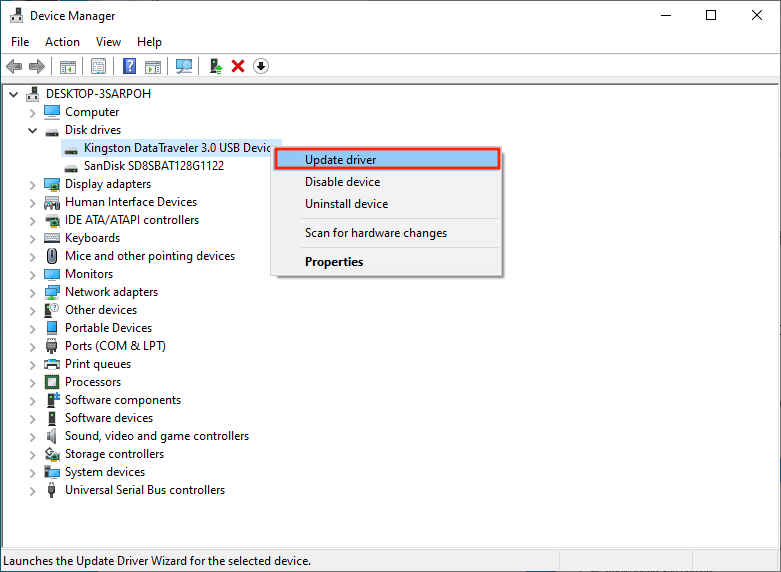The image size is (781, 572).
Task: Choose Scan for hardware changes in context menu
Action: [x=387, y=233]
